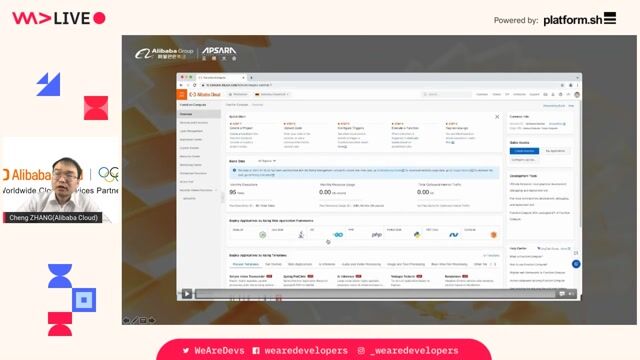Screen dimensions: 640x360
Task: Select the php framework icon
Action: [x=376, y=235]
